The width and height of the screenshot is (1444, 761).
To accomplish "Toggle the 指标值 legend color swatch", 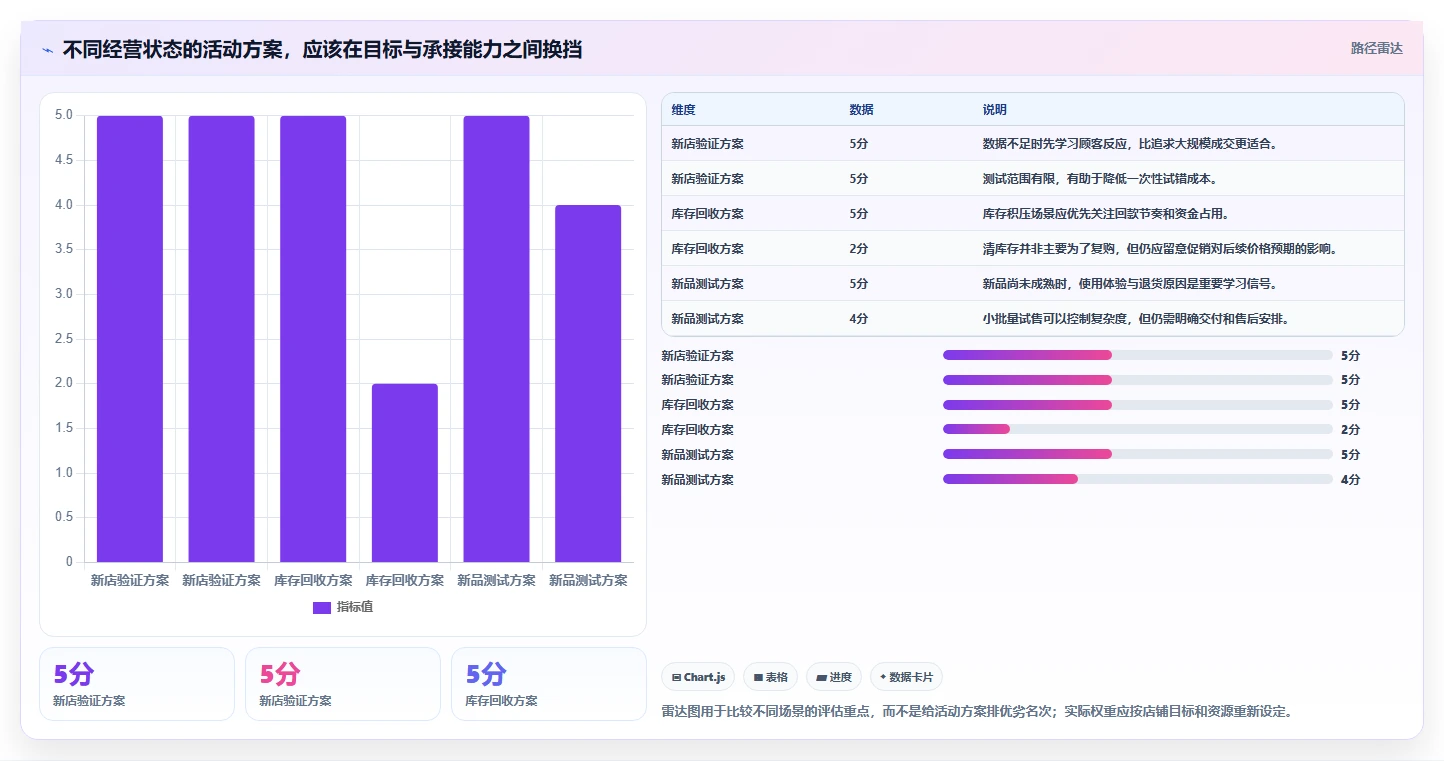I will click(x=321, y=608).
